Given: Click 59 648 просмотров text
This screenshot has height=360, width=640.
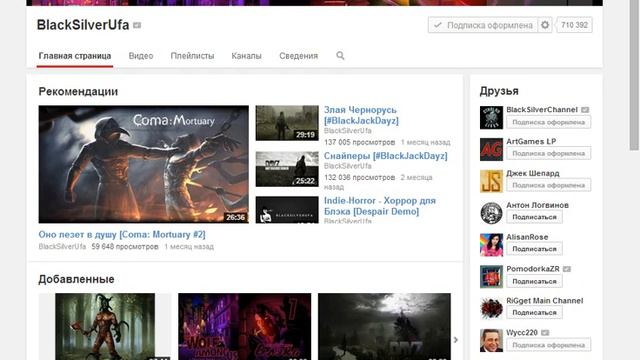Looking at the screenshot, I should [x=125, y=247].
